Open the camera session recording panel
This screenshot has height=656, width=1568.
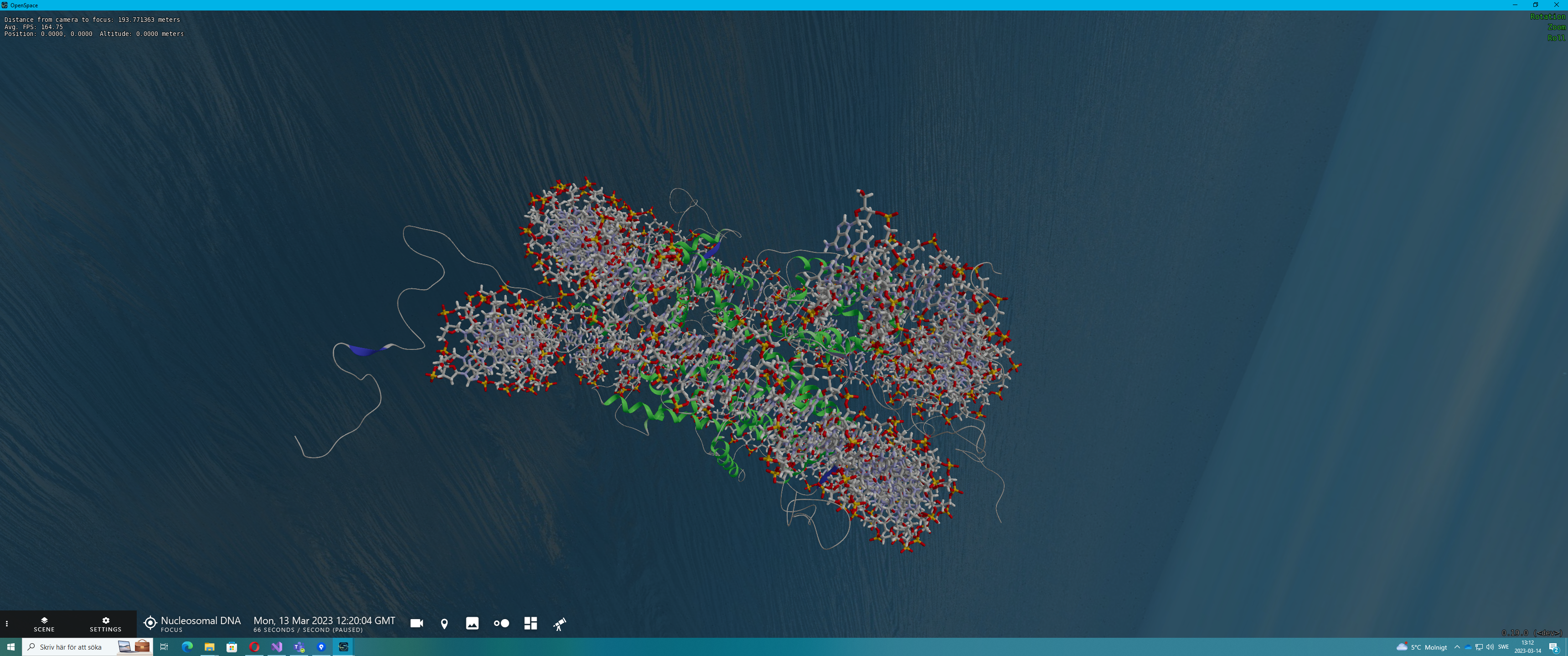pos(416,623)
